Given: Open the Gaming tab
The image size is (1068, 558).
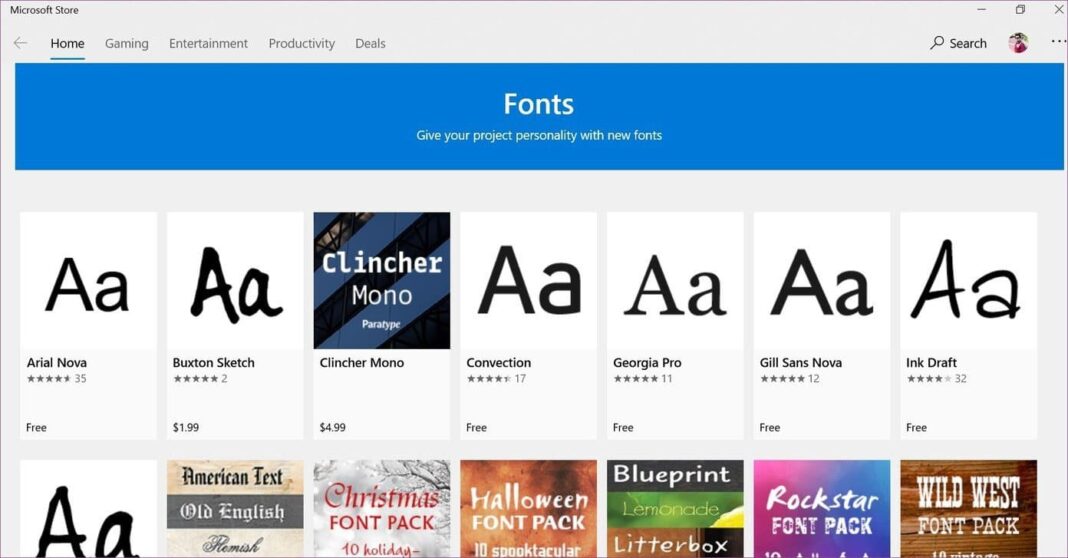Looking at the screenshot, I should (x=126, y=43).
